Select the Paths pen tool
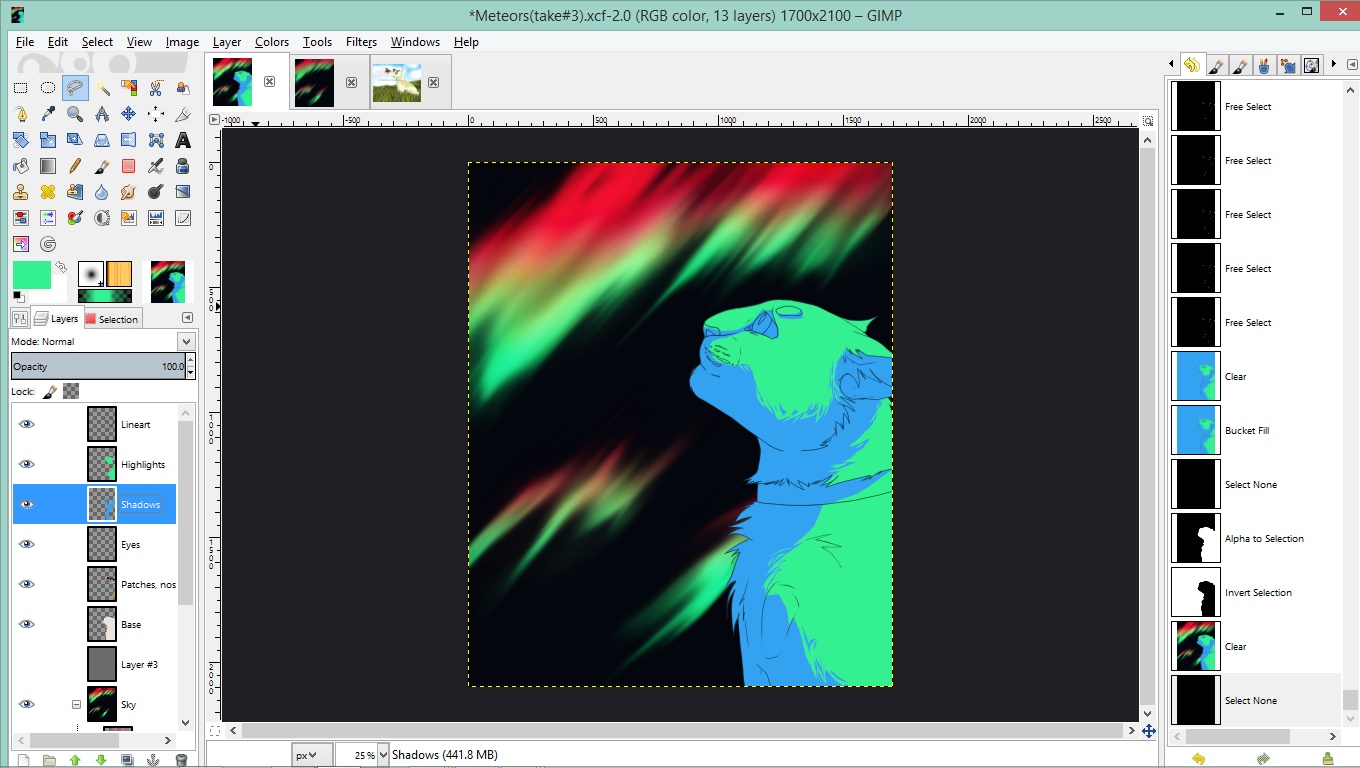The image size is (1360, 768). click(x=20, y=114)
